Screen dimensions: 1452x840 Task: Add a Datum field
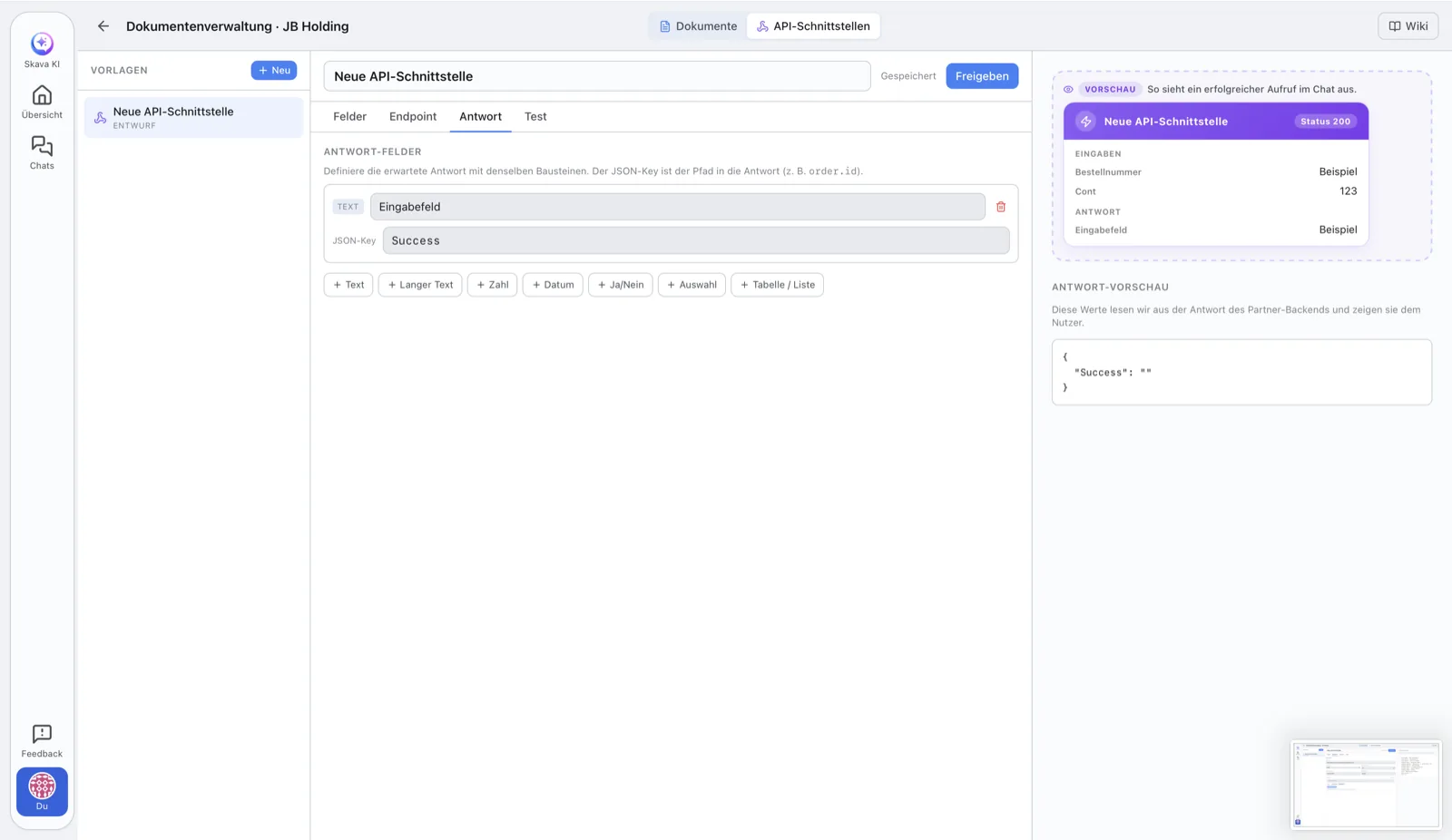click(553, 285)
